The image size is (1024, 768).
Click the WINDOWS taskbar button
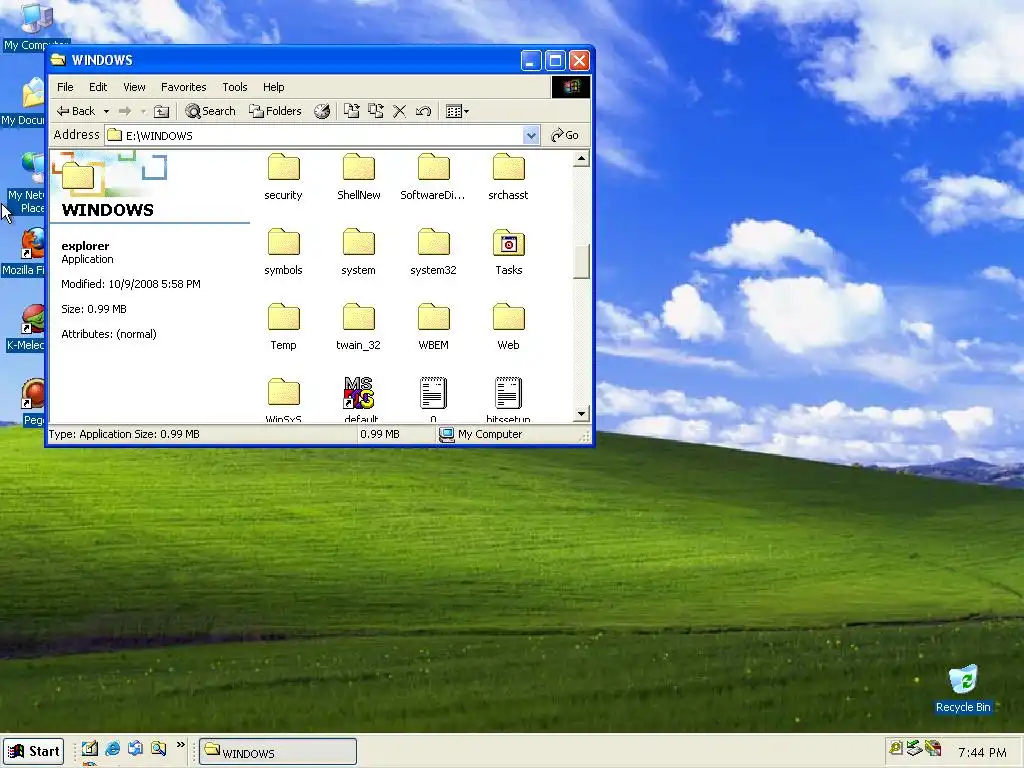click(278, 752)
